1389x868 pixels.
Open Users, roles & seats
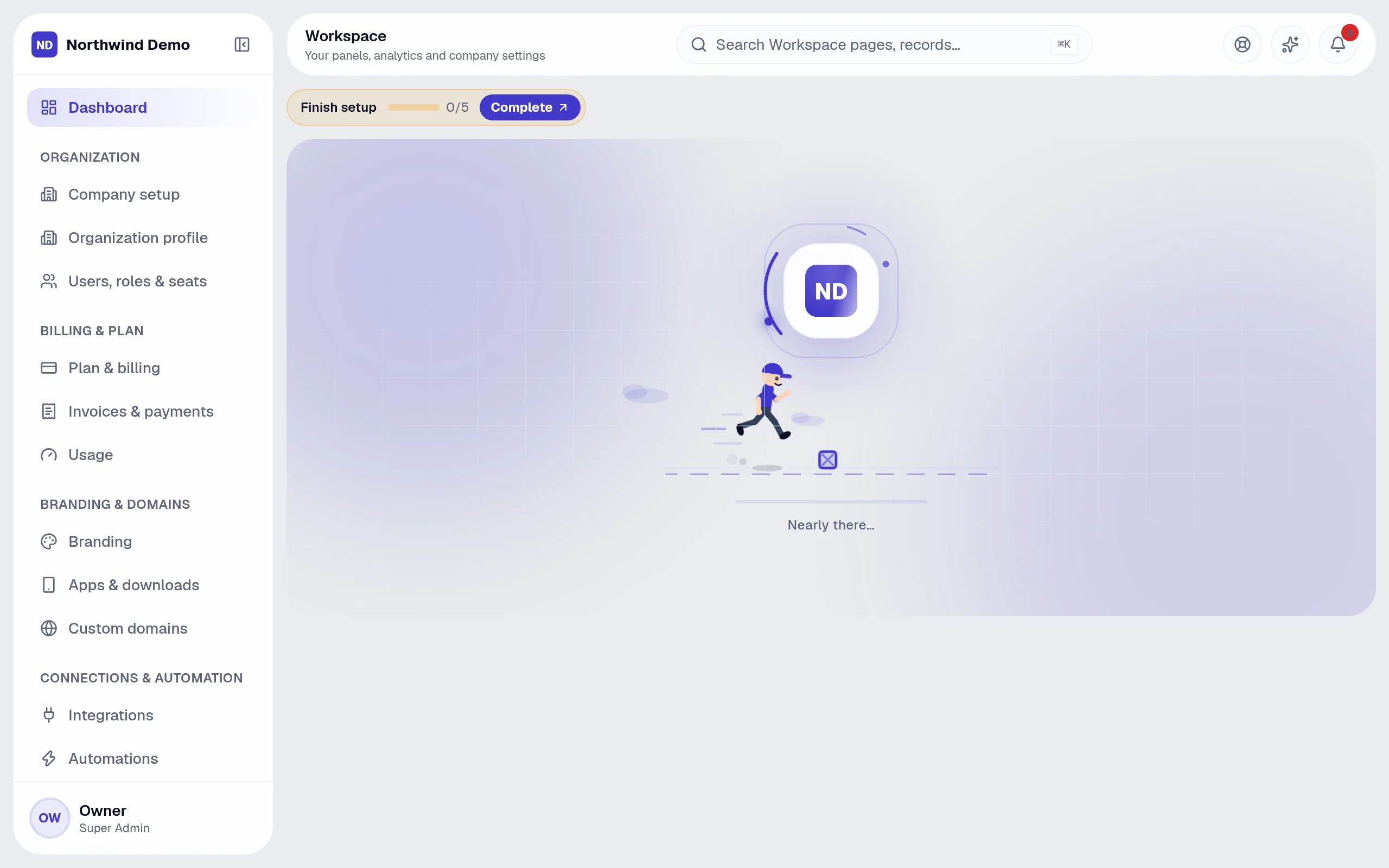pyautogui.click(x=143, y=282)
